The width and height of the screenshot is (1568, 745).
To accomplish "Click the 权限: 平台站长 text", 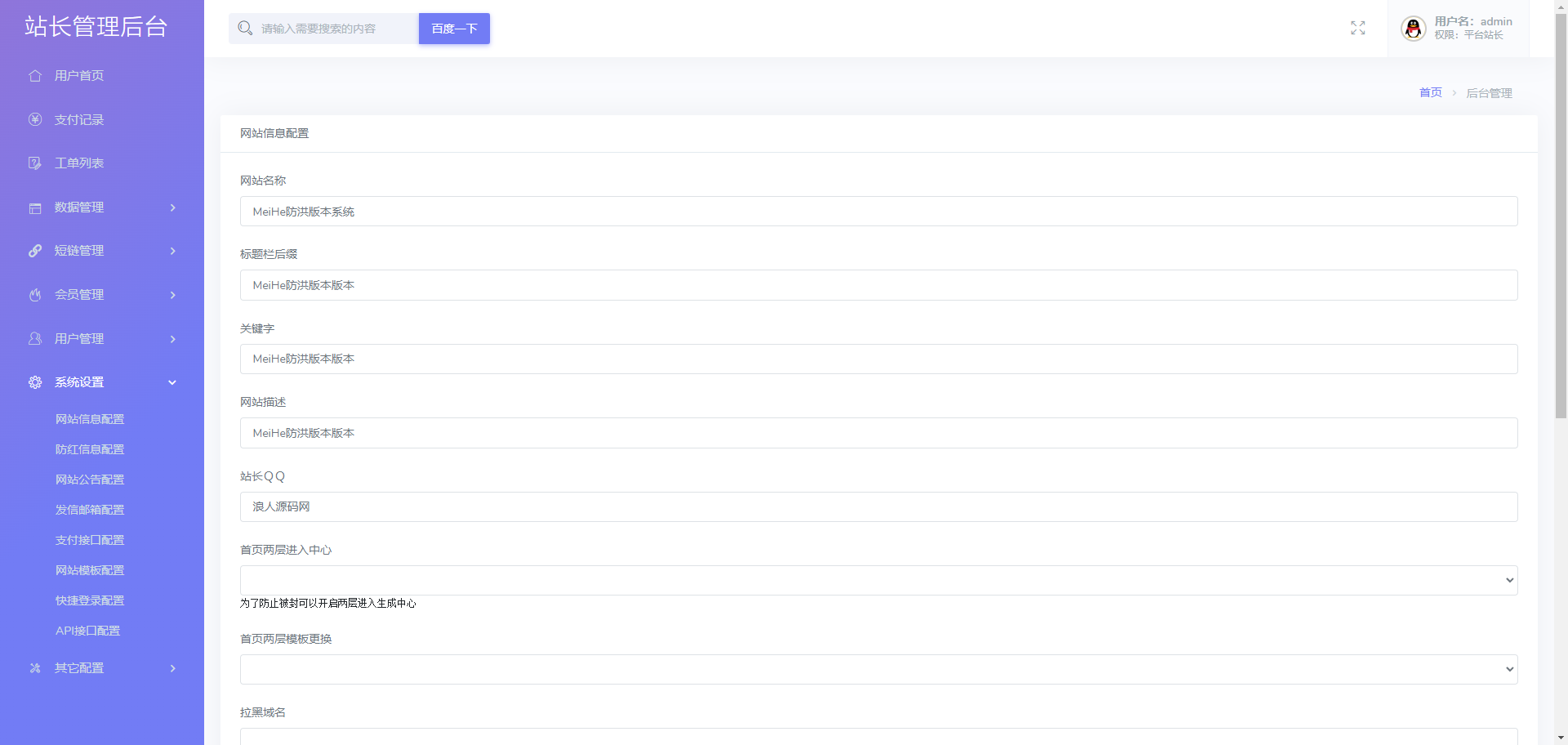I will point(1468,35).
